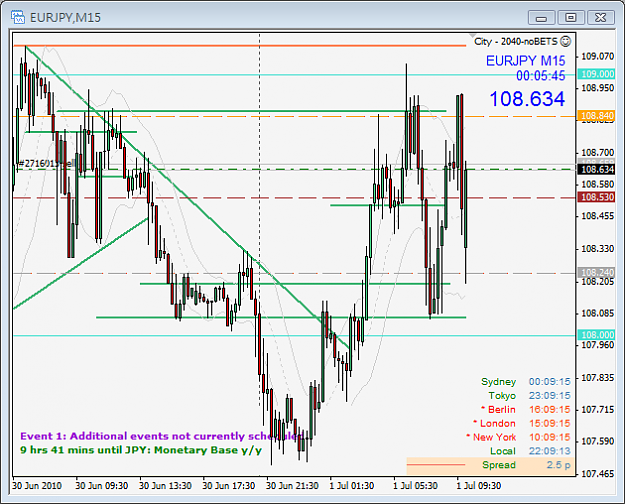Click the 108.455 price scale value
The height and width of the screenshot is (504, 625).
pyautogui.click(x=597, y=216)
